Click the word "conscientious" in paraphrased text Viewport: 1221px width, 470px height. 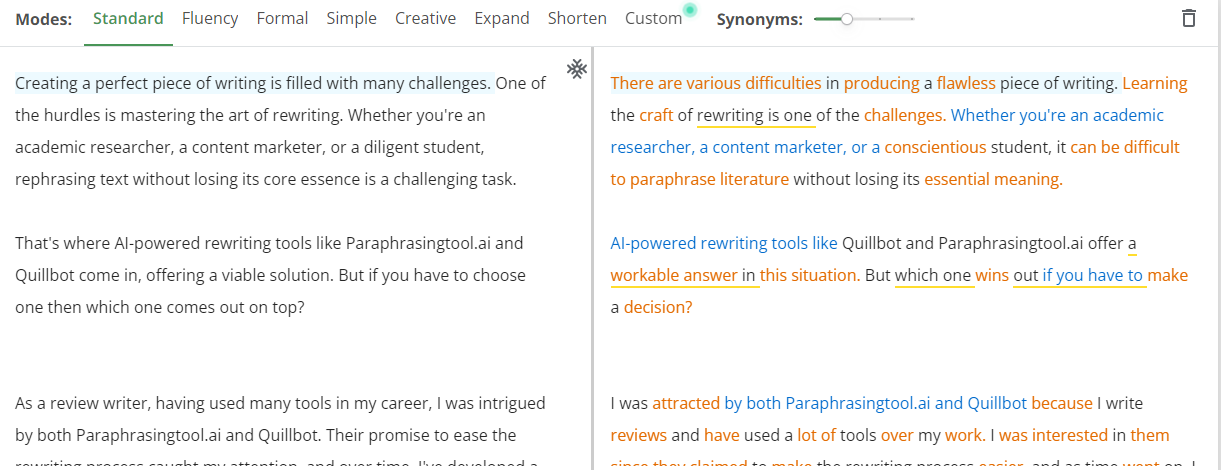[x=935, y=147]
